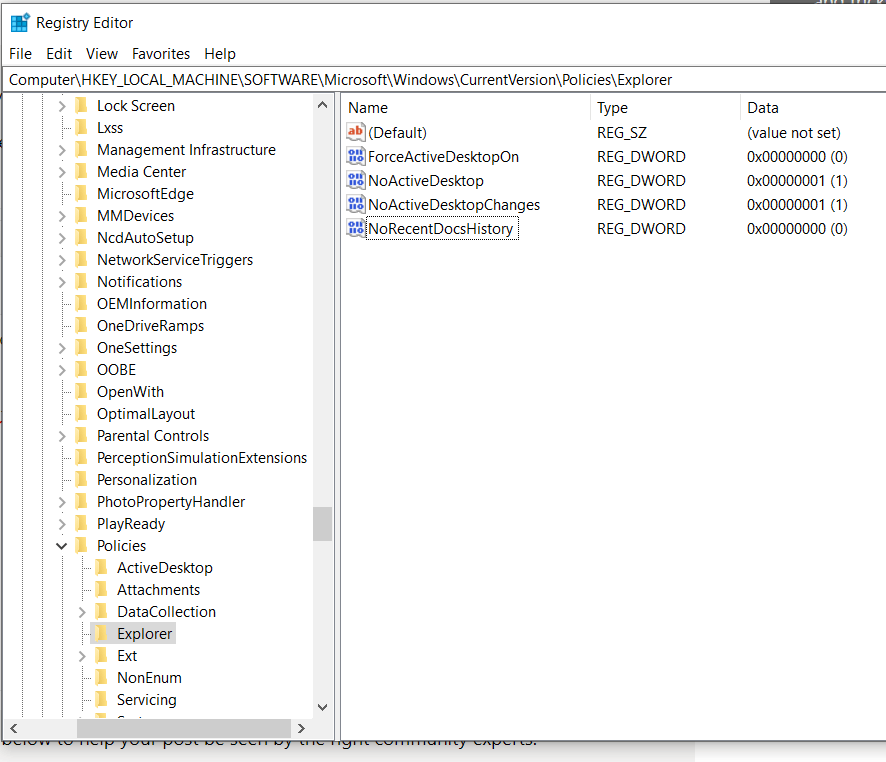Click the ActiveDesktop folder icon
Image resolution: width=886 pixels, height=762 pixels.
click(102, 568)
